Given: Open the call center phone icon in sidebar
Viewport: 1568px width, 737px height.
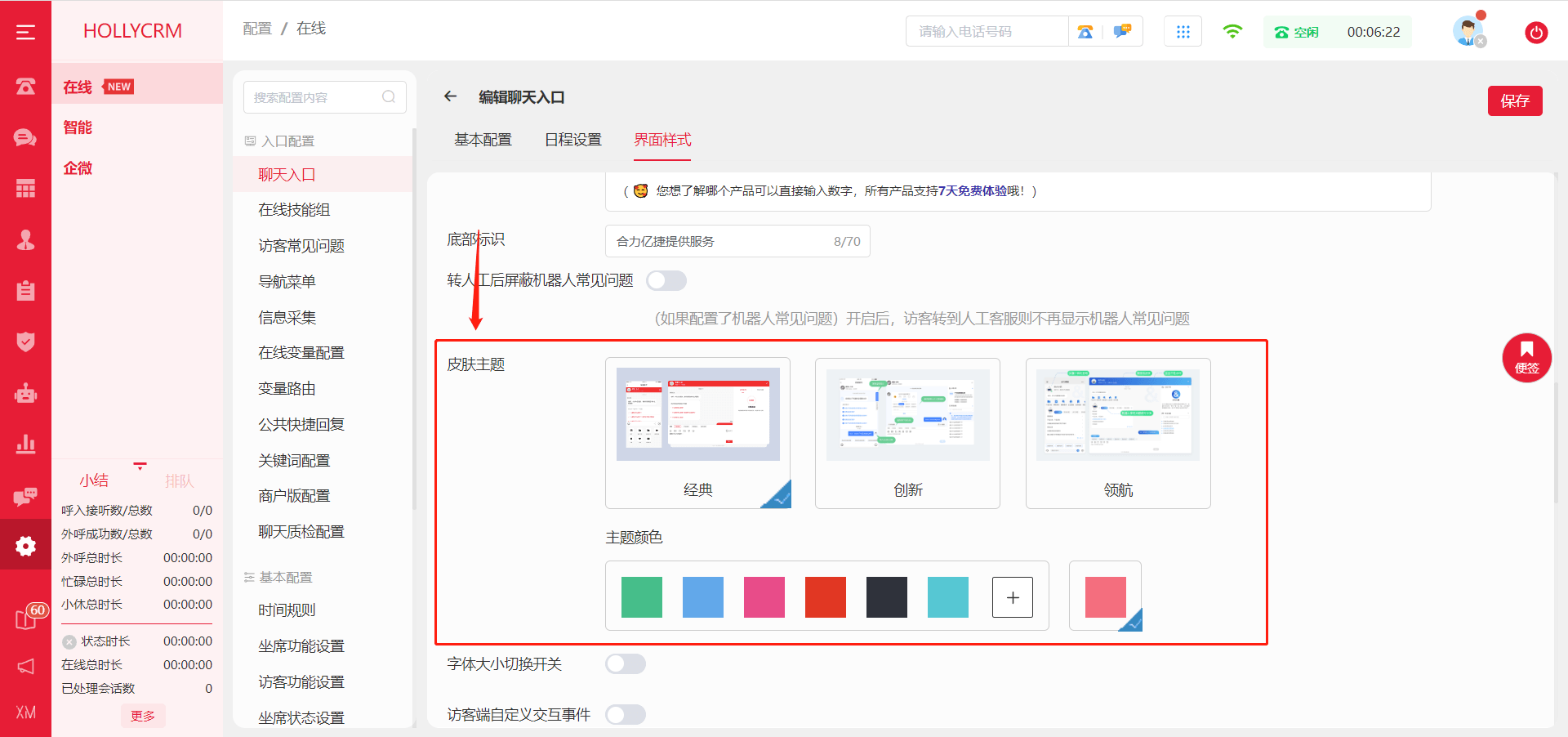Looking at the screenshot, I should coord(25,86).
